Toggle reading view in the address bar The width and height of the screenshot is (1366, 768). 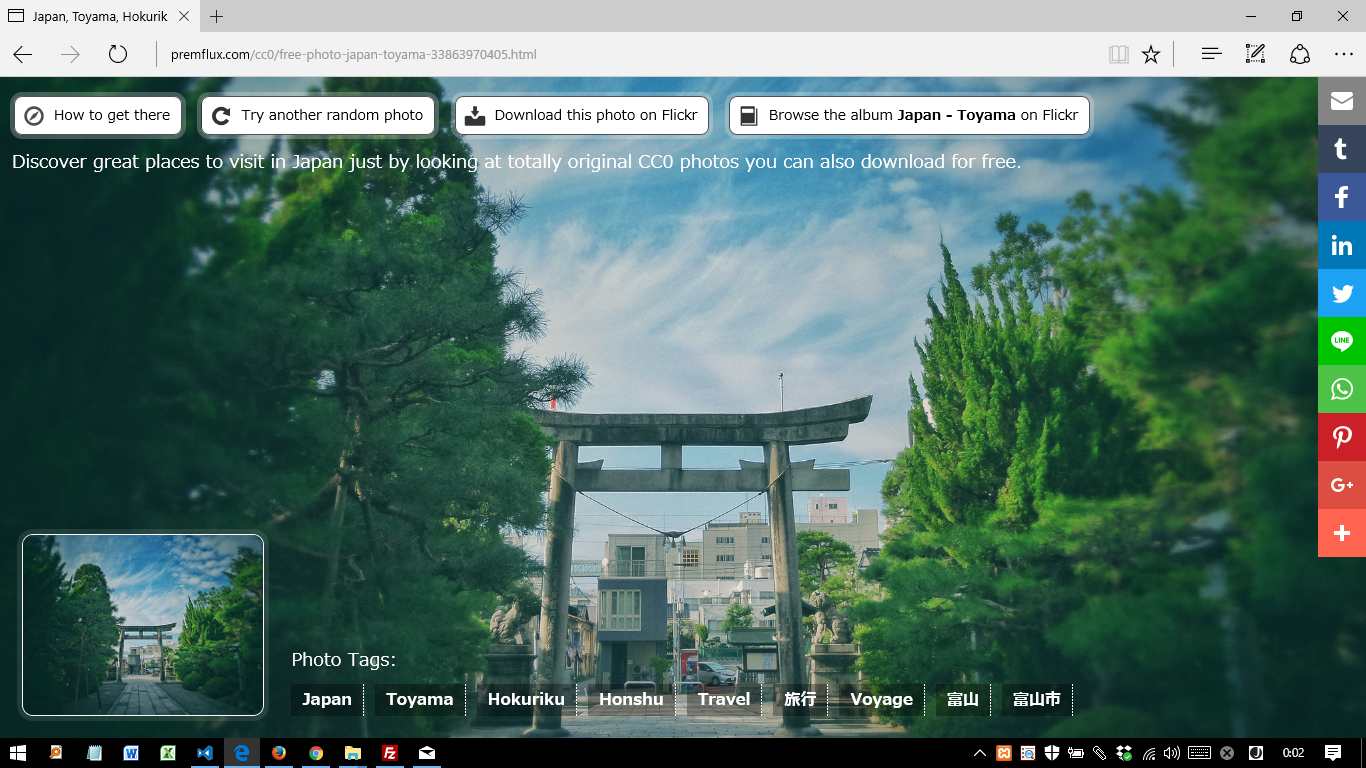tap(1118, 53)
